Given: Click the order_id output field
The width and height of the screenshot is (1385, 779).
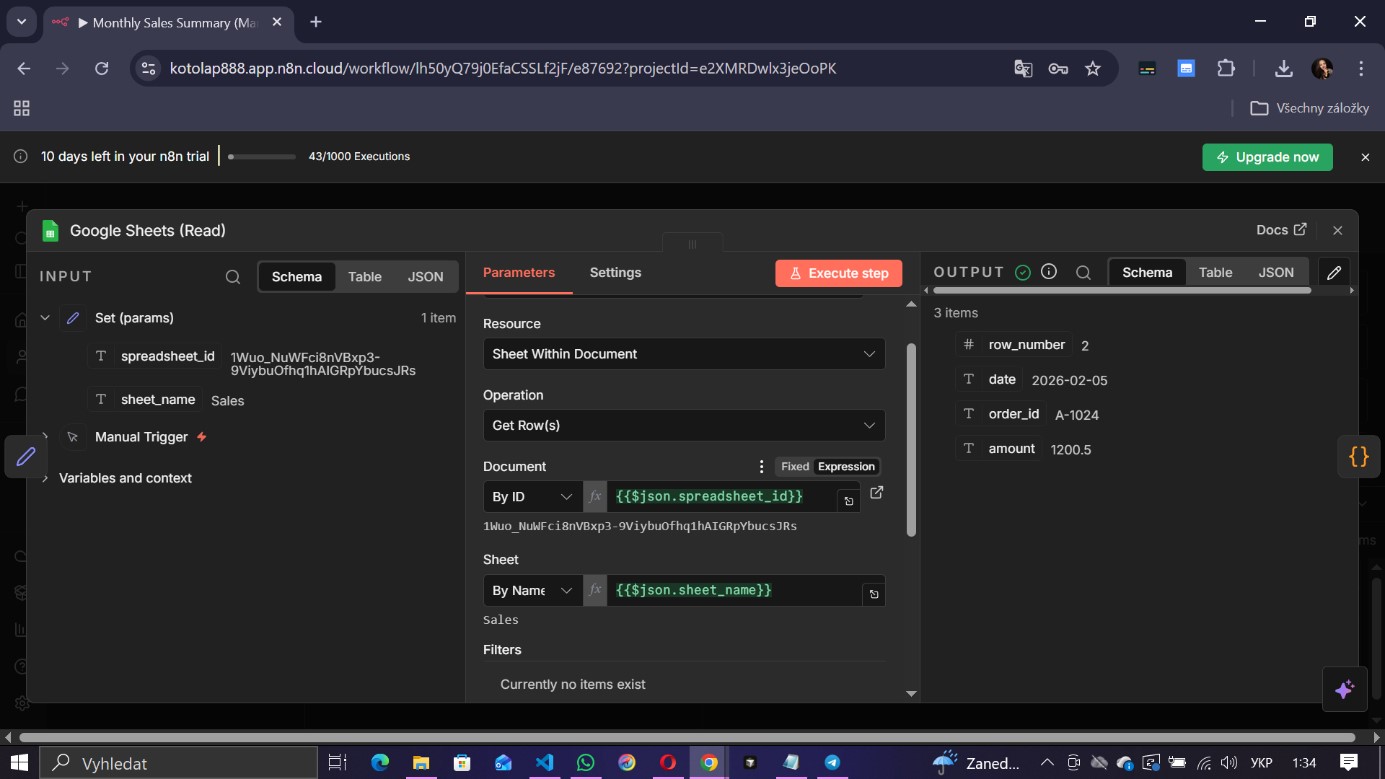Looking at the screenshot, I should click(x=1001, y=414).
